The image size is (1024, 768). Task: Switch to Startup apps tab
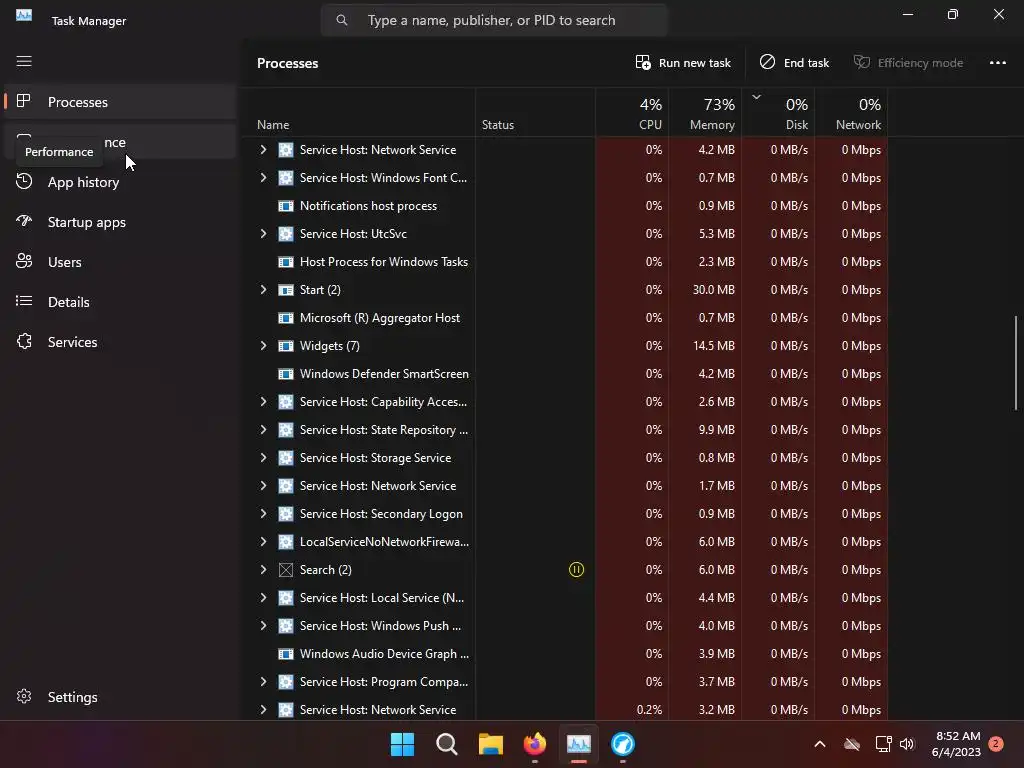(120, 222)
